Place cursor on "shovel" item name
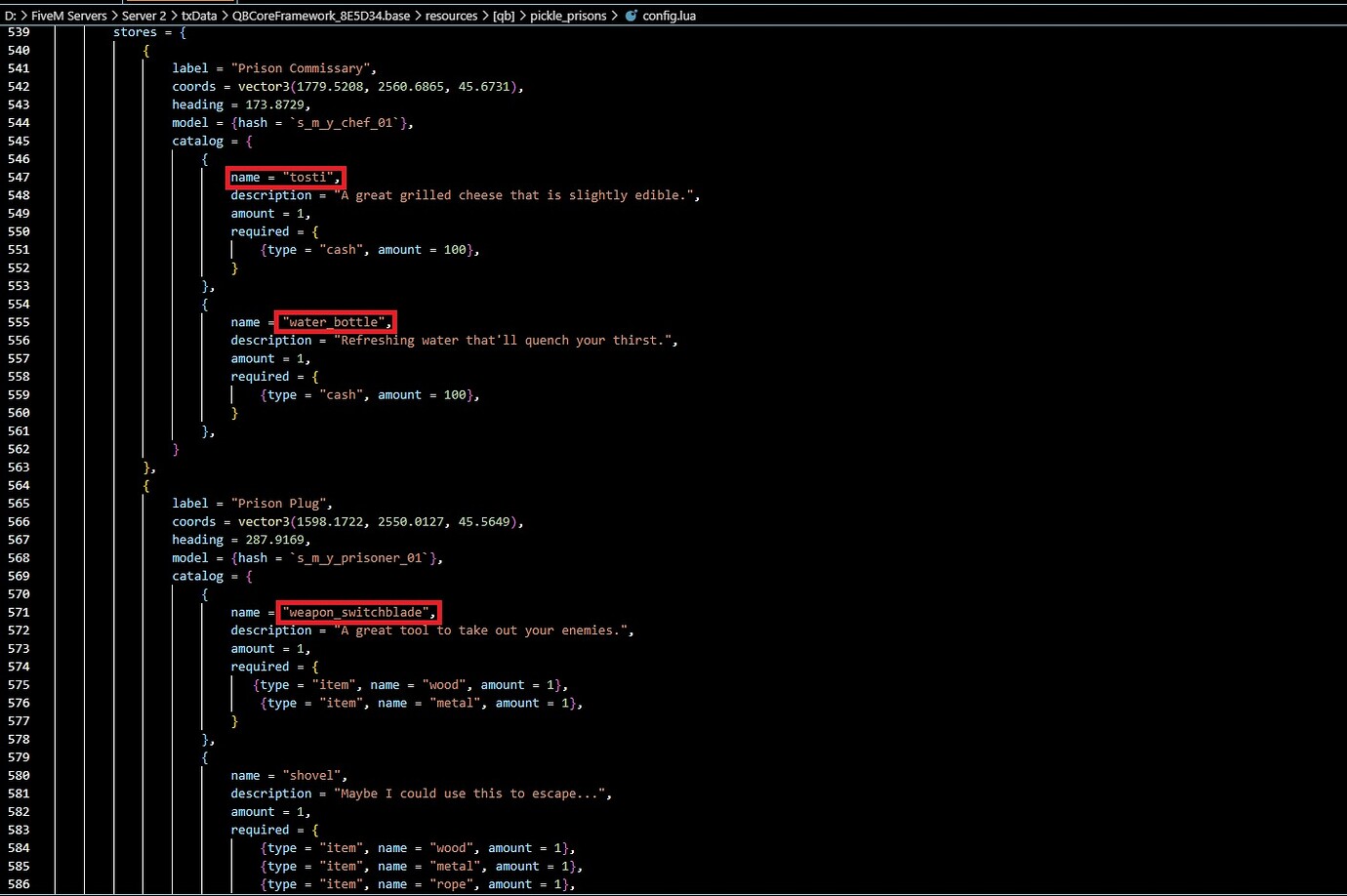The height and width of the screenshot is (896, 1347). [312, 776]
